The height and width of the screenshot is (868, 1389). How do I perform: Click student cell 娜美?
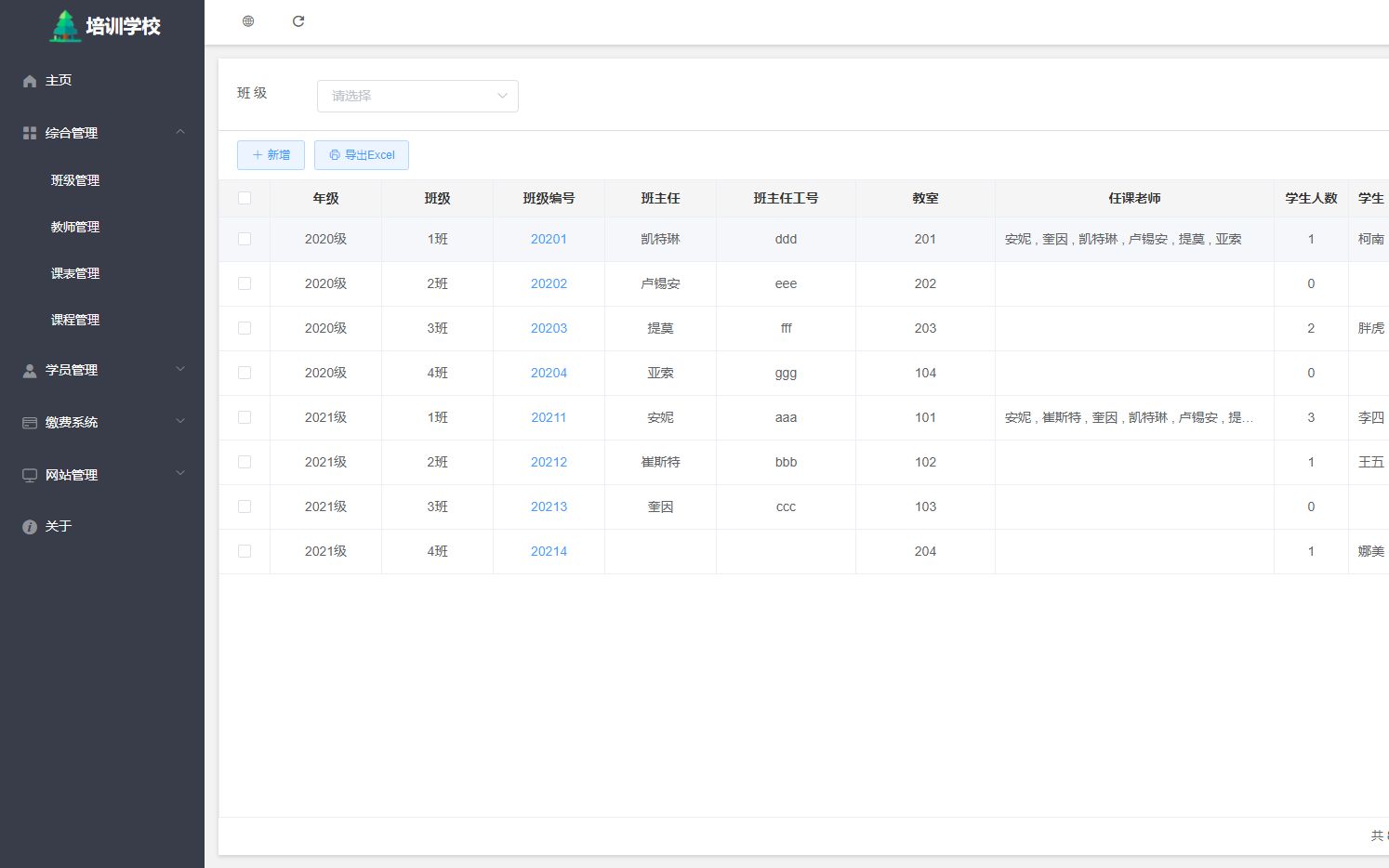[x=1370, y=551]
